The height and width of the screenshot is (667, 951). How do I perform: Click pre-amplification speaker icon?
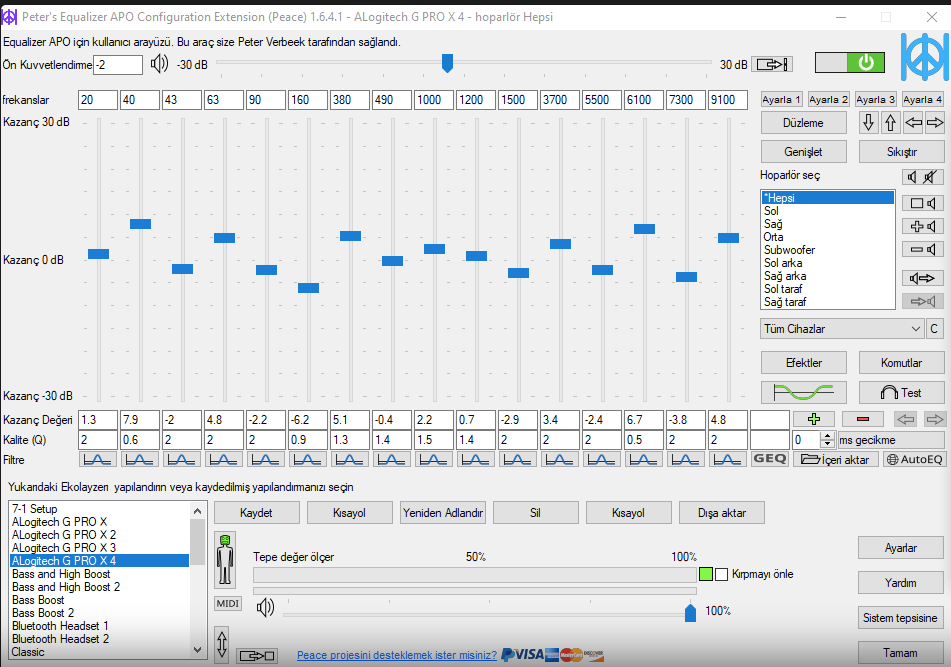[160, 64]
